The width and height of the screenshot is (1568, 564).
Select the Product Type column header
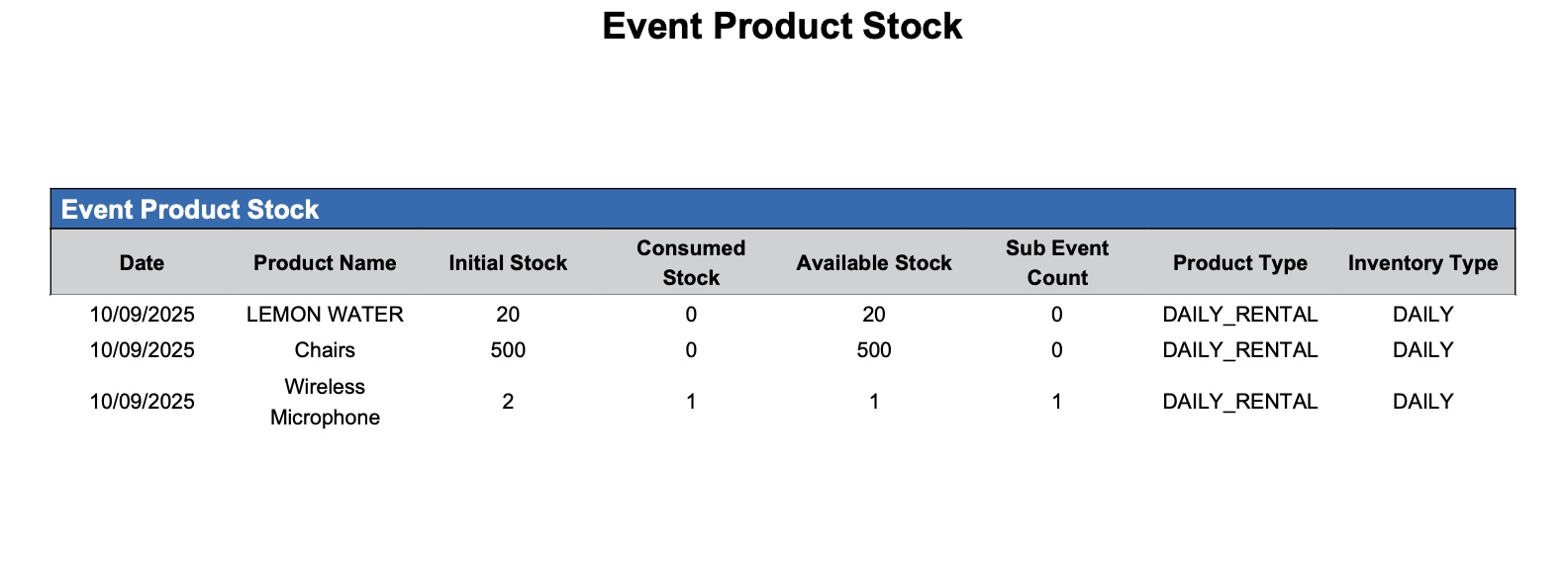coord(1240,263)
